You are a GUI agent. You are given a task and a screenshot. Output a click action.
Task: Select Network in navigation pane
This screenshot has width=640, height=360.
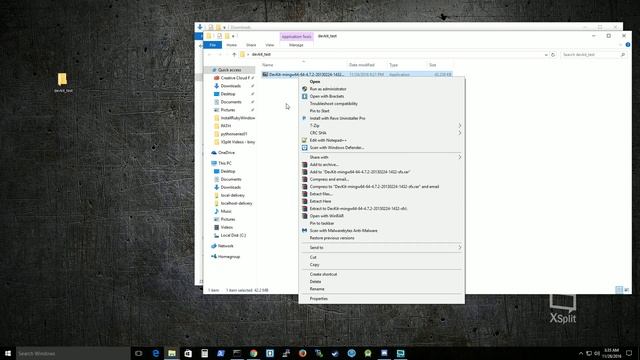pyautogui.click(x=225, y=246)
